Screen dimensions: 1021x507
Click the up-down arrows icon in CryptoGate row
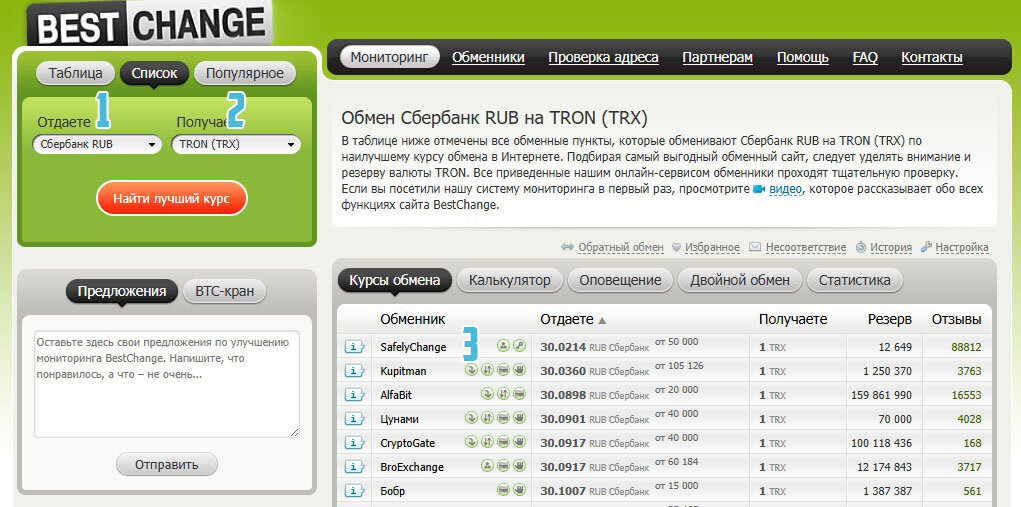tap(487, 443)
